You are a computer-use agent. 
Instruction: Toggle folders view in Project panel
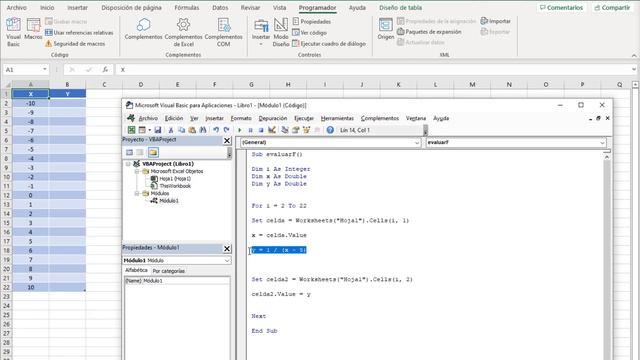(x=153, y=152)
